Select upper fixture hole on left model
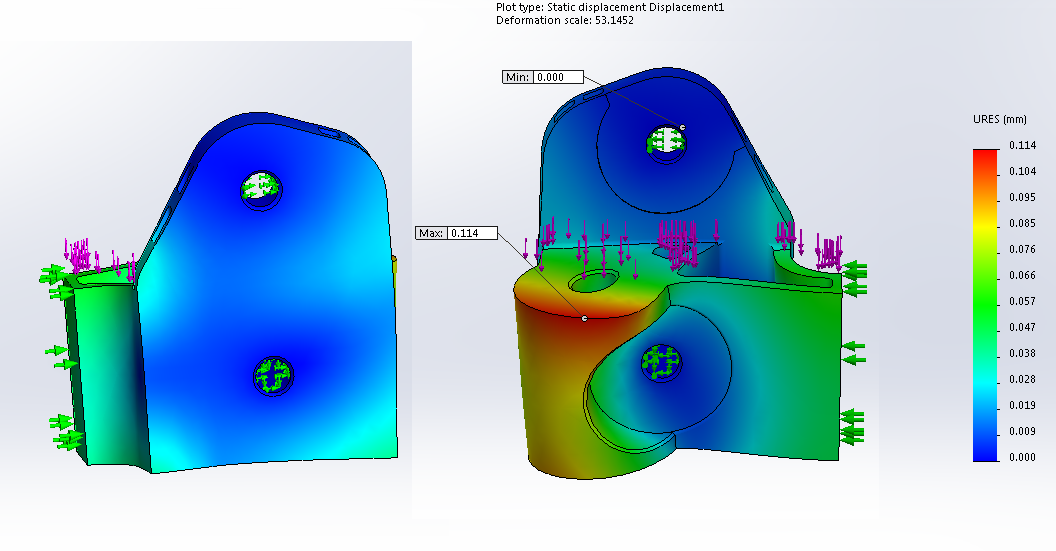 point(261,190)
